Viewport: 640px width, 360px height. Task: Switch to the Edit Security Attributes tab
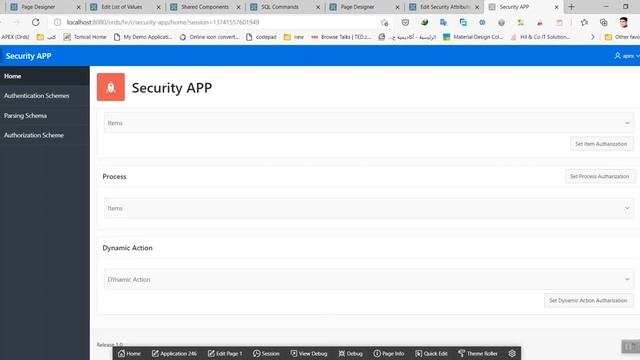tap(444, 7)
